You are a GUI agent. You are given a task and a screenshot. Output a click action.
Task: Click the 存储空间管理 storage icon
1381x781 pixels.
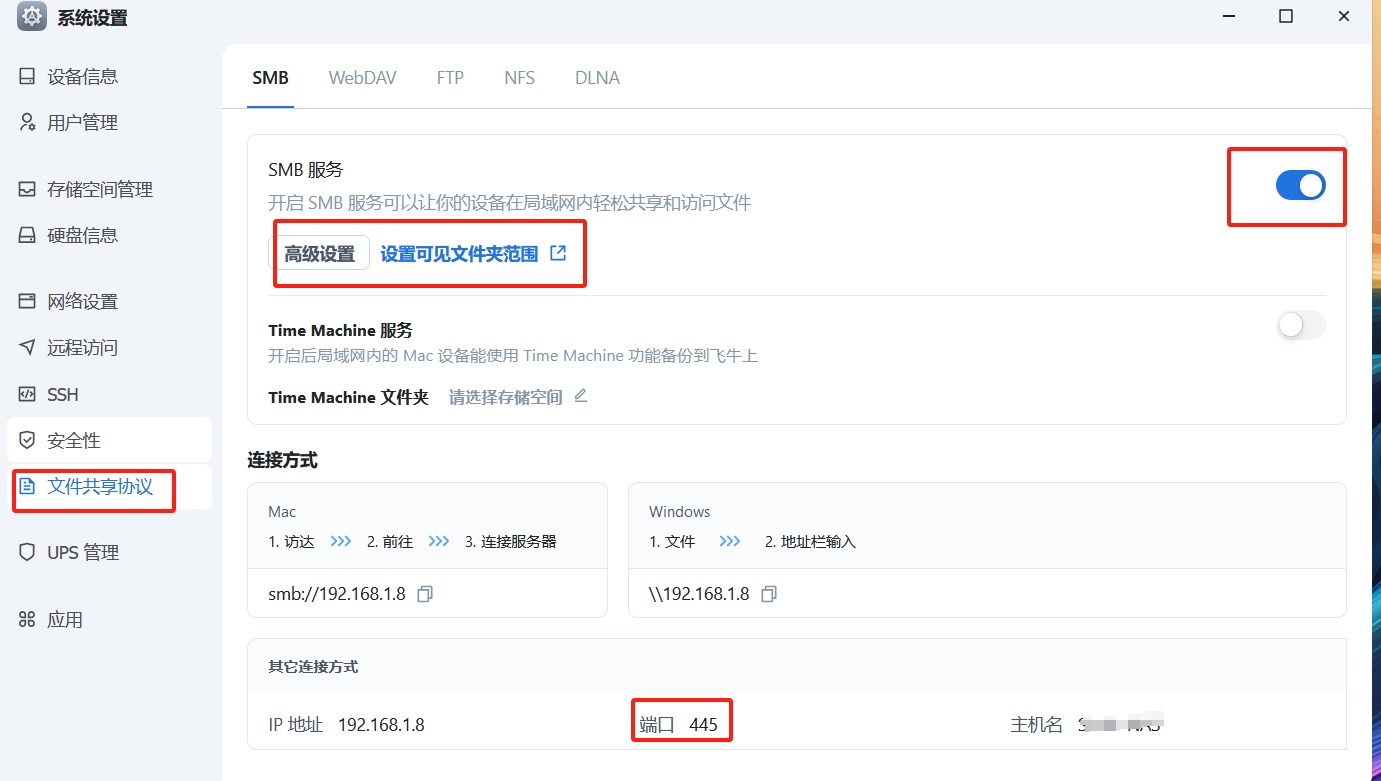coord(27,189)
